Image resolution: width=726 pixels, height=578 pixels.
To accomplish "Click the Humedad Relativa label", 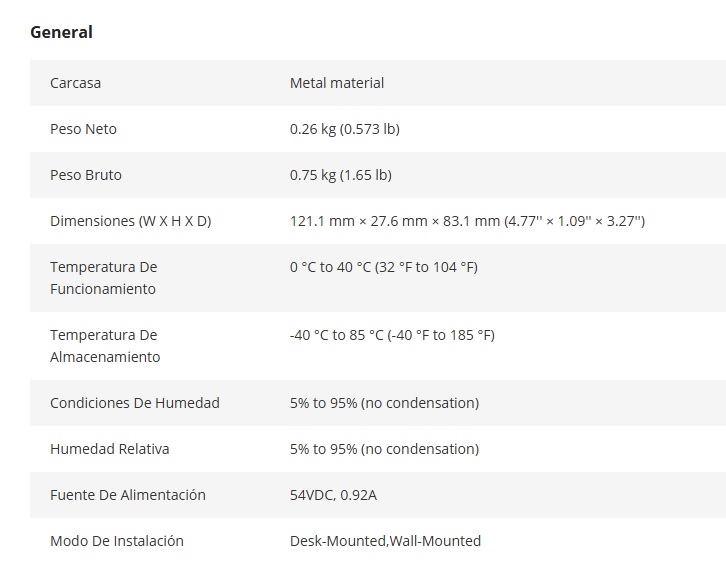I will [110, 449].
